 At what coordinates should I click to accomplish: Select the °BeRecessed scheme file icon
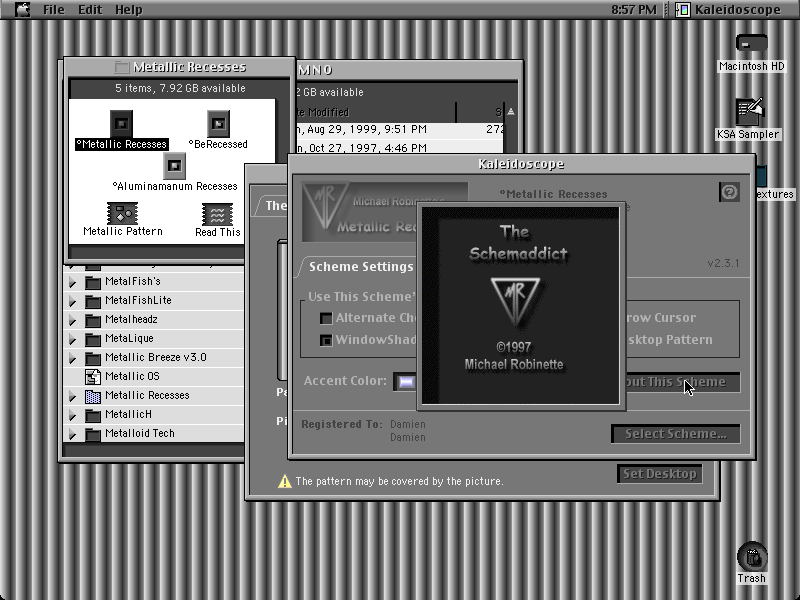(x=218, y=123)
